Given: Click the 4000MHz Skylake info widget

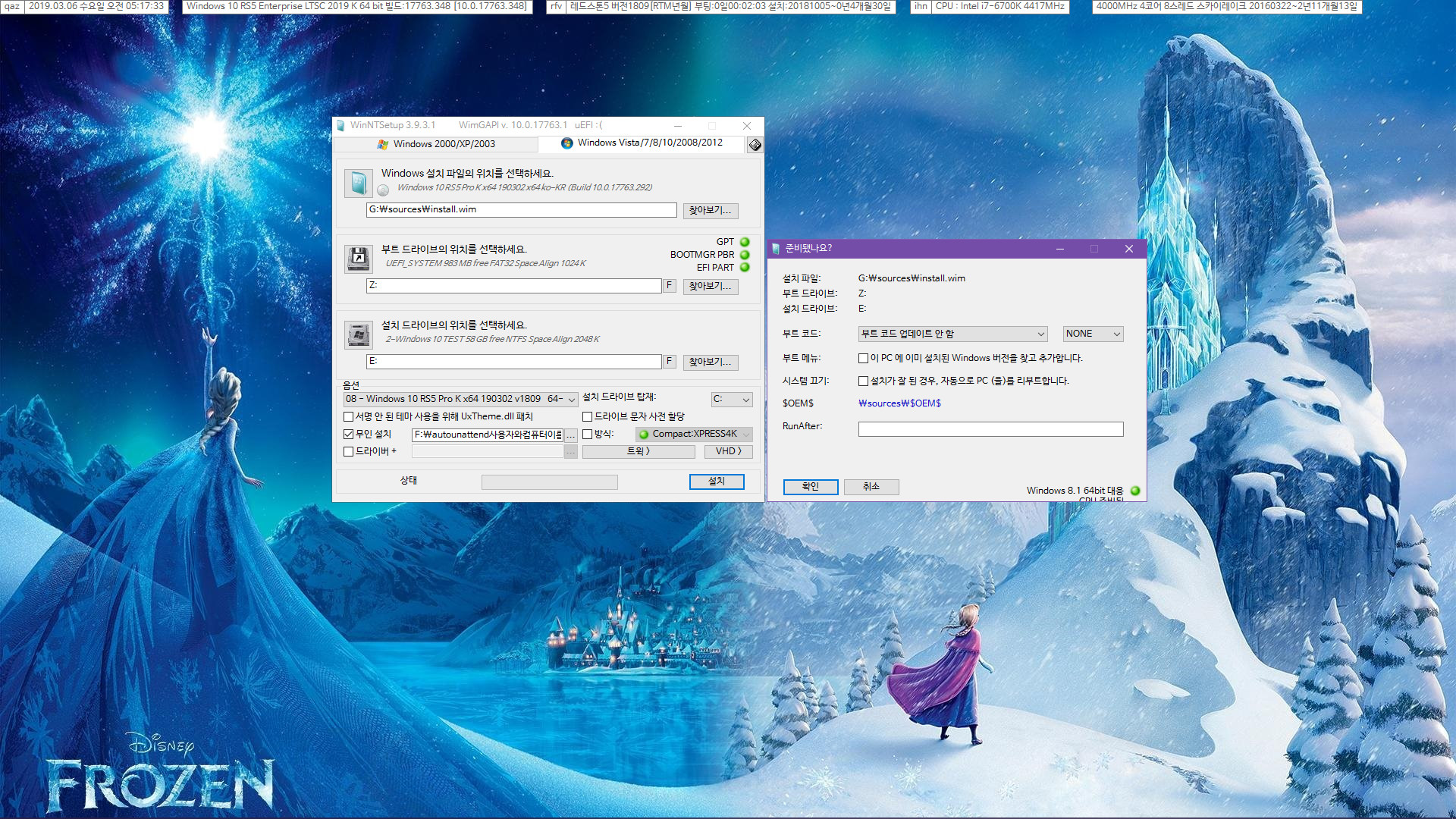Looking at the screenshot, I should (x=1227, y=6).
